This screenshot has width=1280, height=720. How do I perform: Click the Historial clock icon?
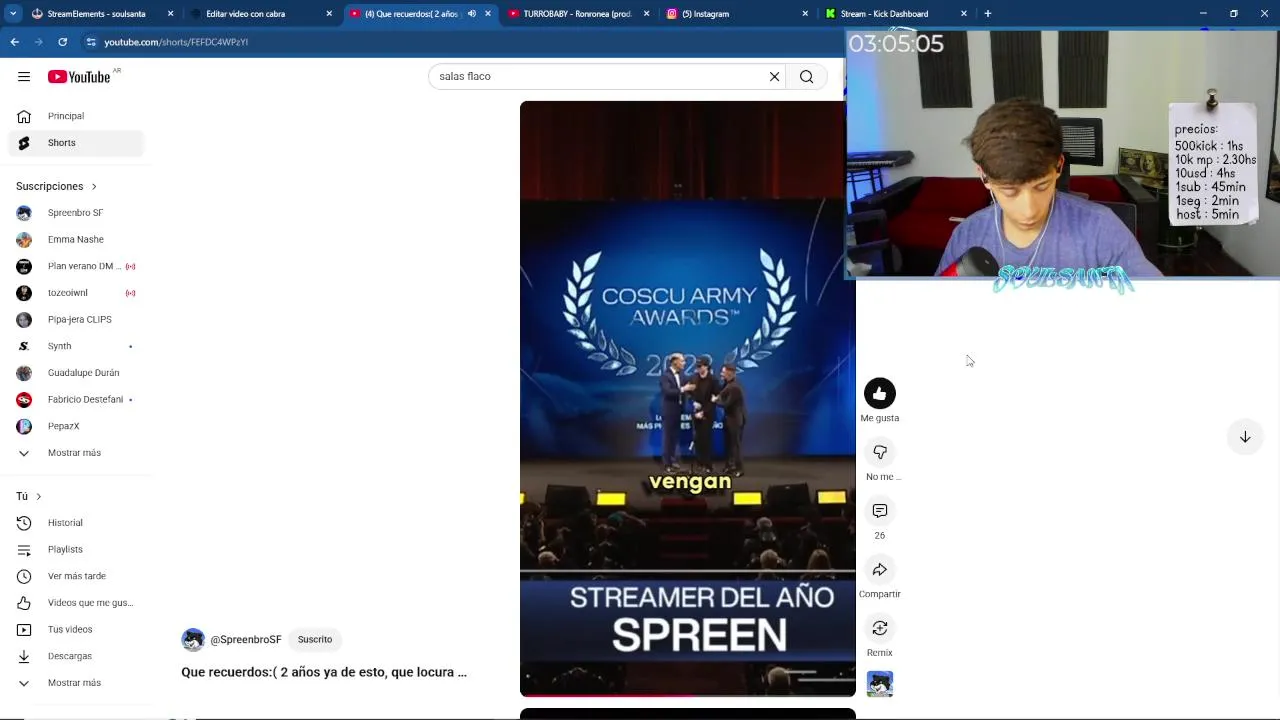click(x=24, y=523)
